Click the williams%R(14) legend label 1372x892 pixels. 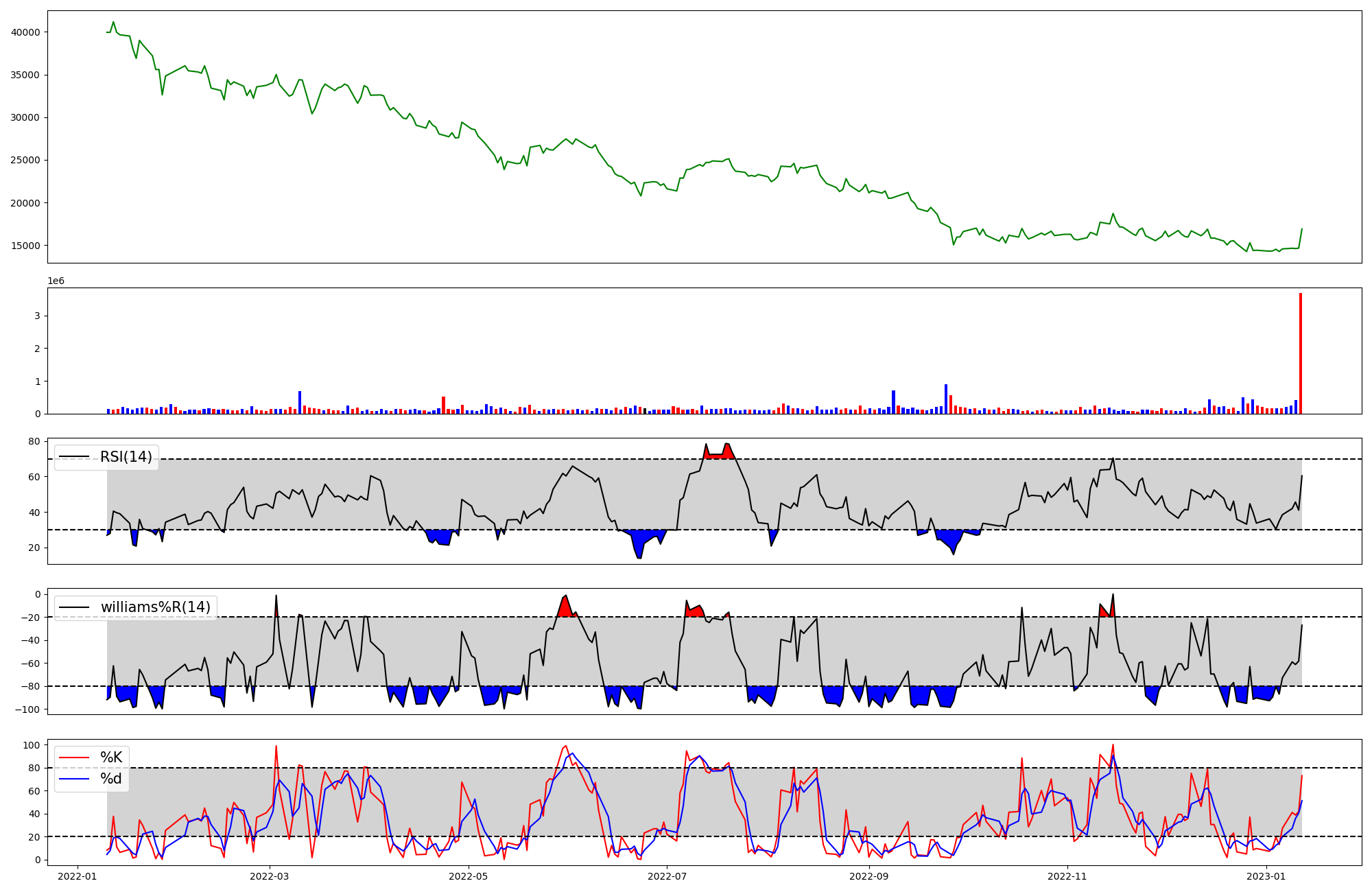click(x=155, y=607)
